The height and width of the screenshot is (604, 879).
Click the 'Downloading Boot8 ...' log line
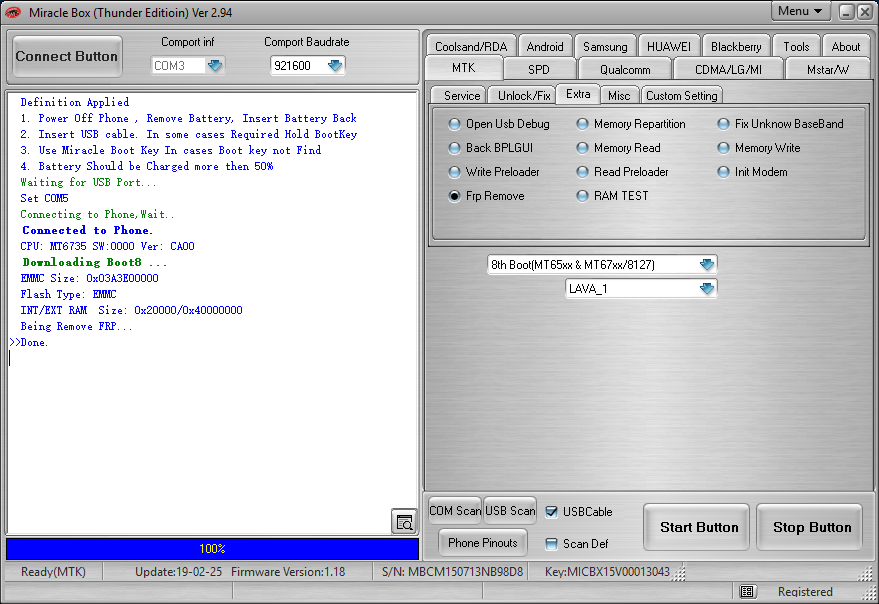94,262
